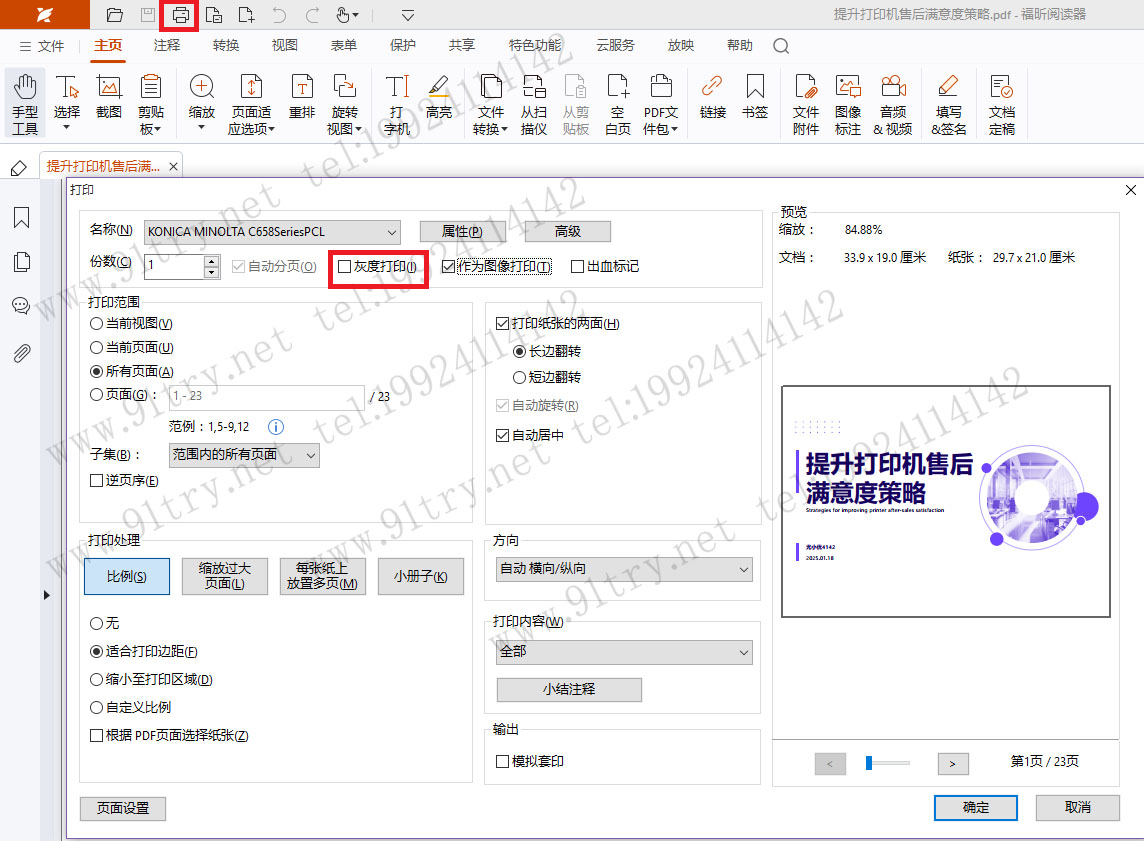
Task: Select the Link (链接) tool
Action: pos(712,100)
